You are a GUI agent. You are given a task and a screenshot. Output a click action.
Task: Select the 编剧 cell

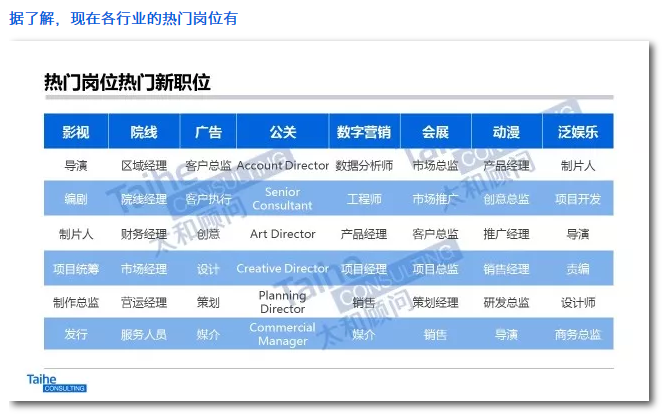[76, 199]
